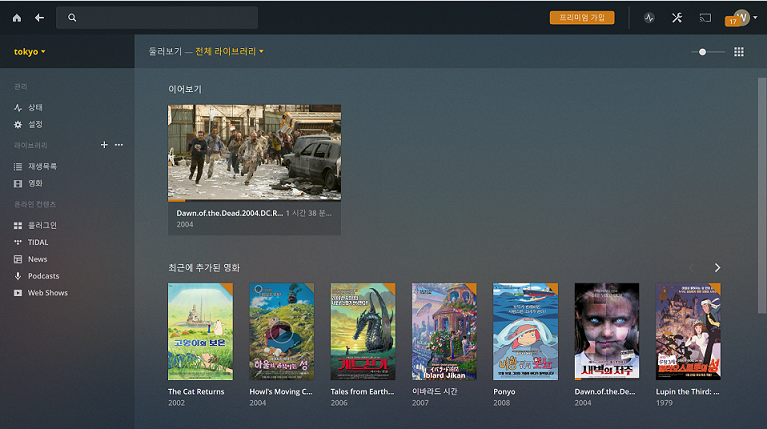Click Lupin the Third title link

tap(687, 392)
